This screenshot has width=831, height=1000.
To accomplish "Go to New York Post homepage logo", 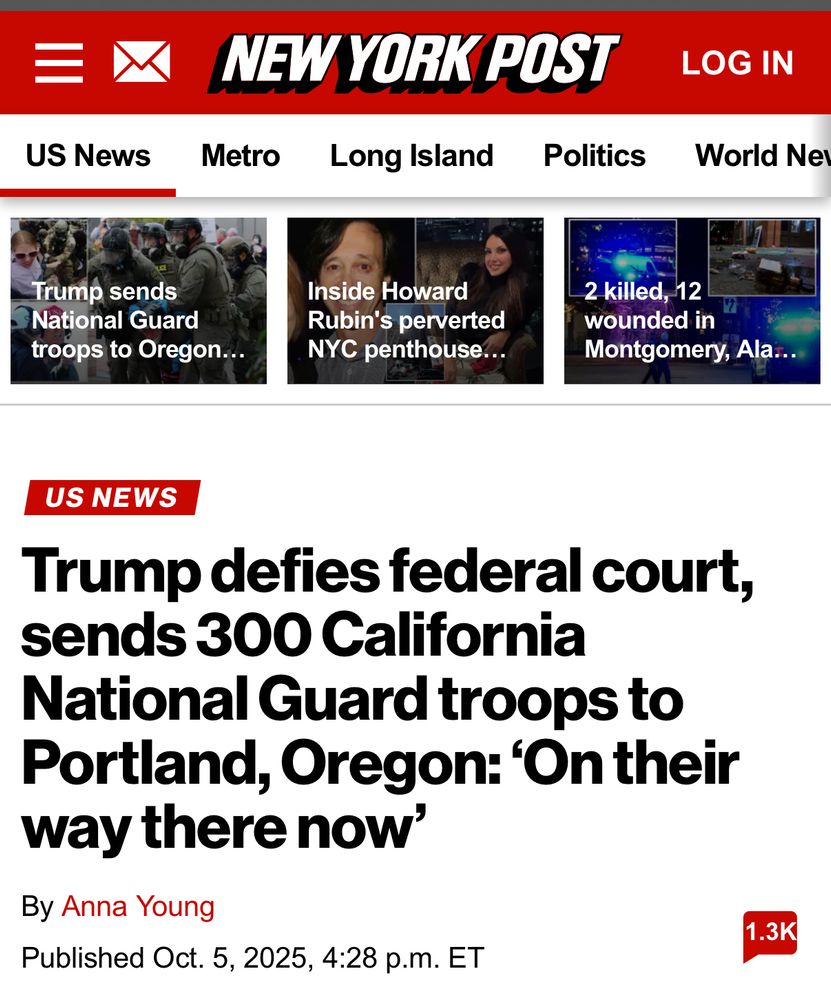I will pyautogui.click(x=414, y=62).
